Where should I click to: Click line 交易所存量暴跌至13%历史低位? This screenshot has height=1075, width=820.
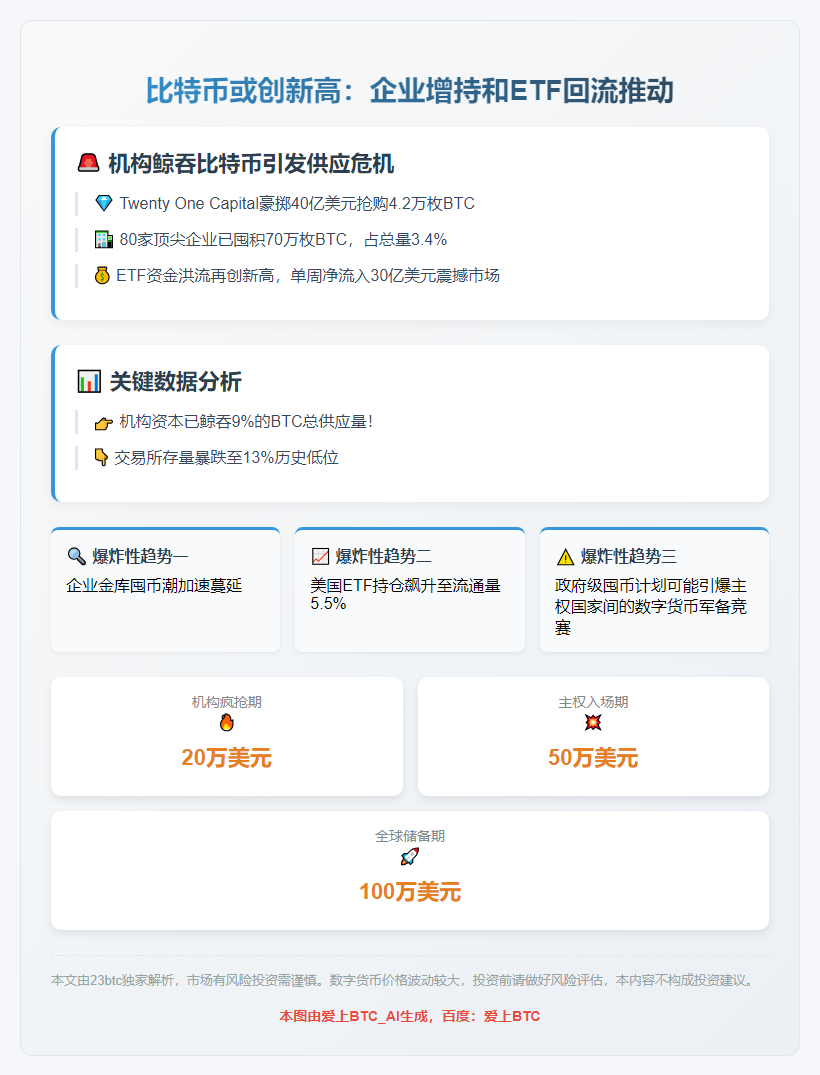click(226, 457)
